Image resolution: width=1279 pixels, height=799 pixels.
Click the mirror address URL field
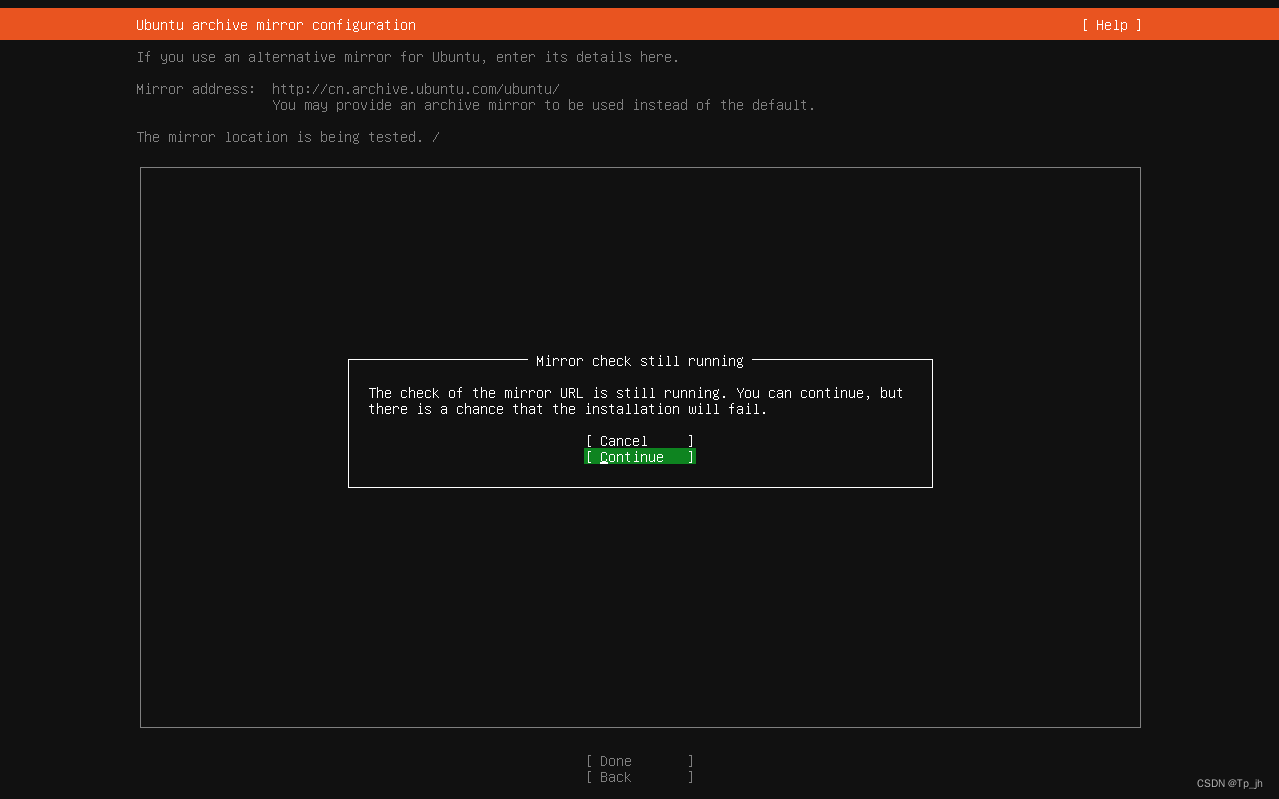(416, 89)
